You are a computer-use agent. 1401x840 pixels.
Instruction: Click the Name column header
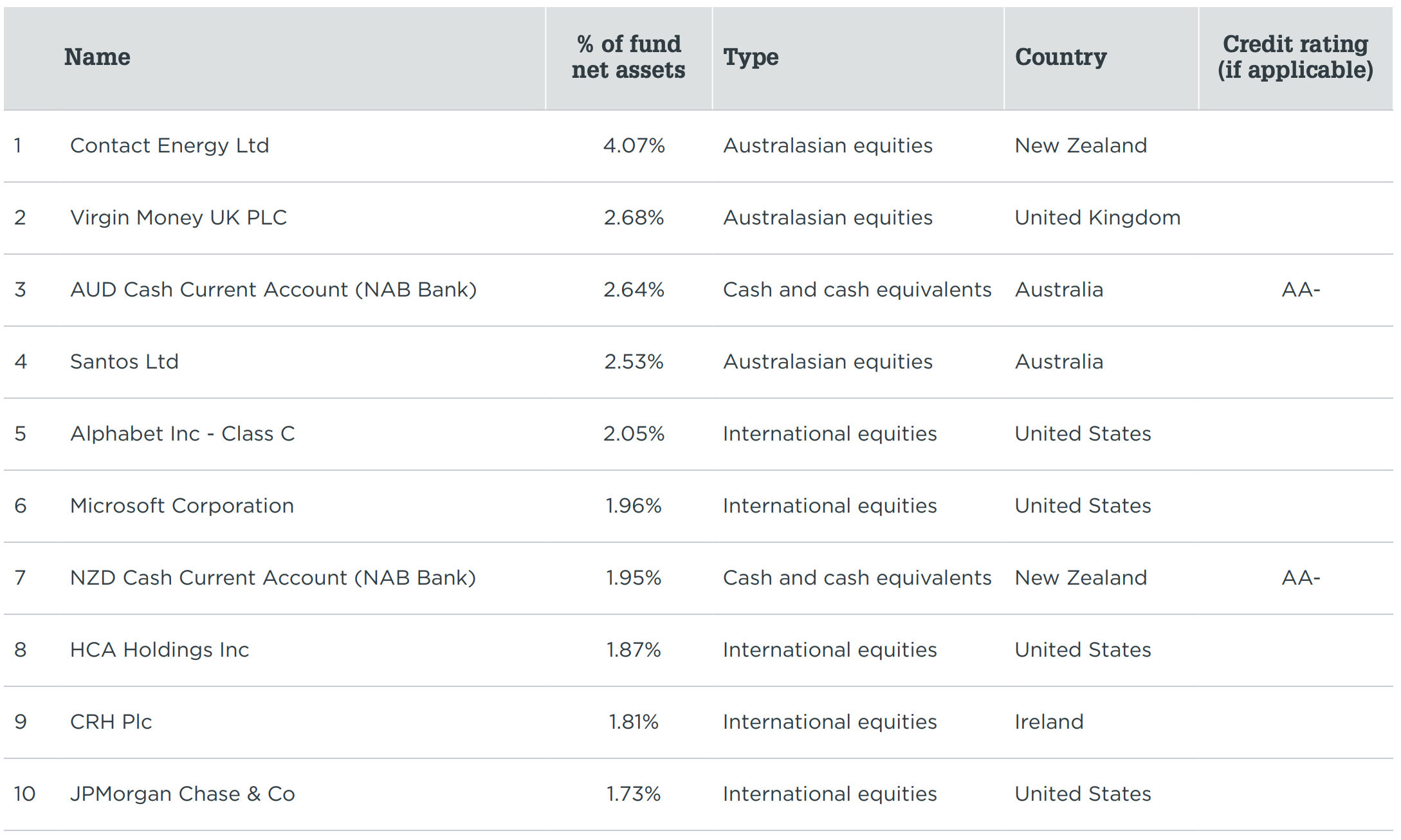[97, 57]
